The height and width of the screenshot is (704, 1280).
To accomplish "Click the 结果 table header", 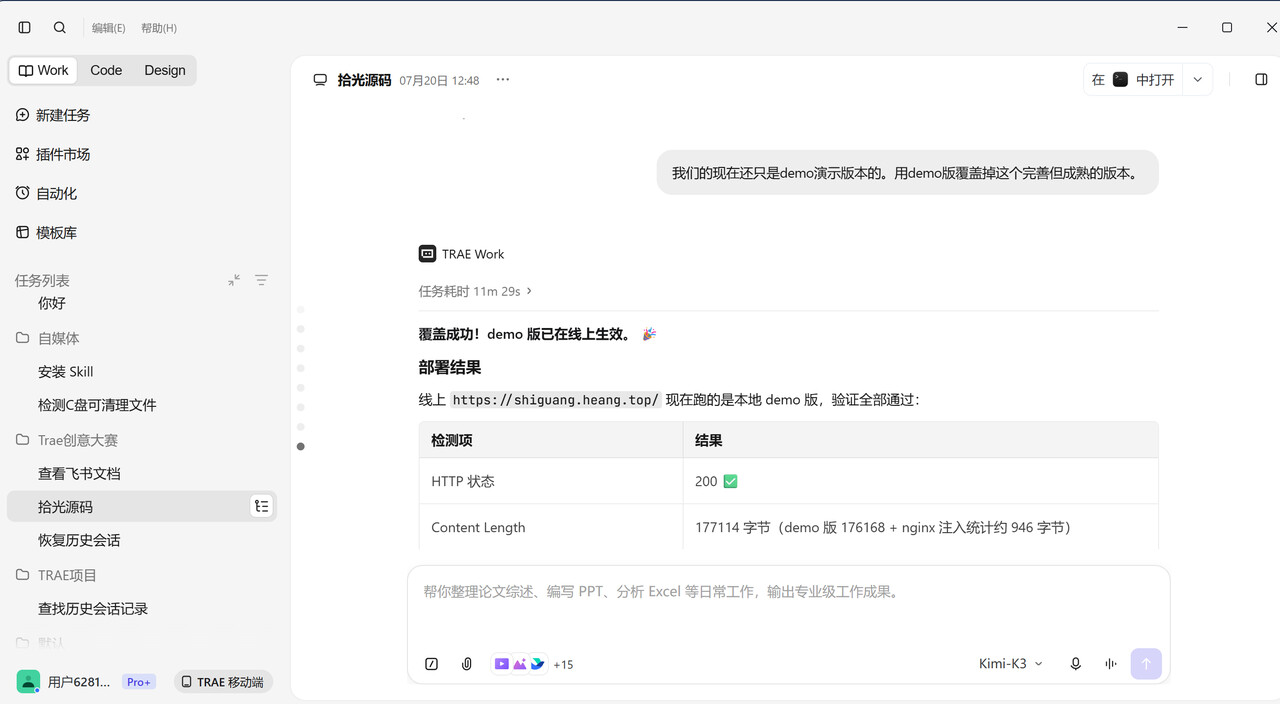I will [920, 440].
